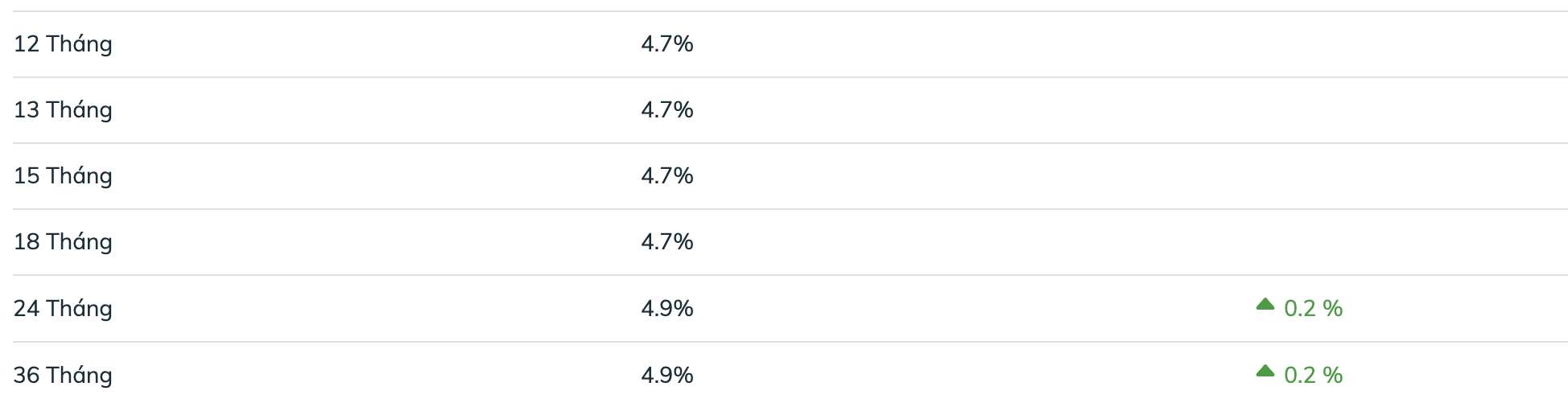Click the 4.9% rate for 24 Tháng
Viewport: 1568px width, 407px height.
tap(667, 309)
